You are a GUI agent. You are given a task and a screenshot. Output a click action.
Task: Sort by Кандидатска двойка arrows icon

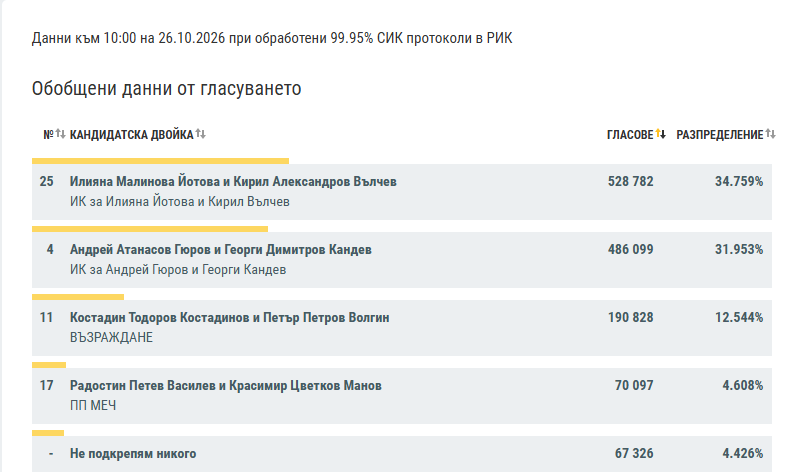(x=200, y=134)
